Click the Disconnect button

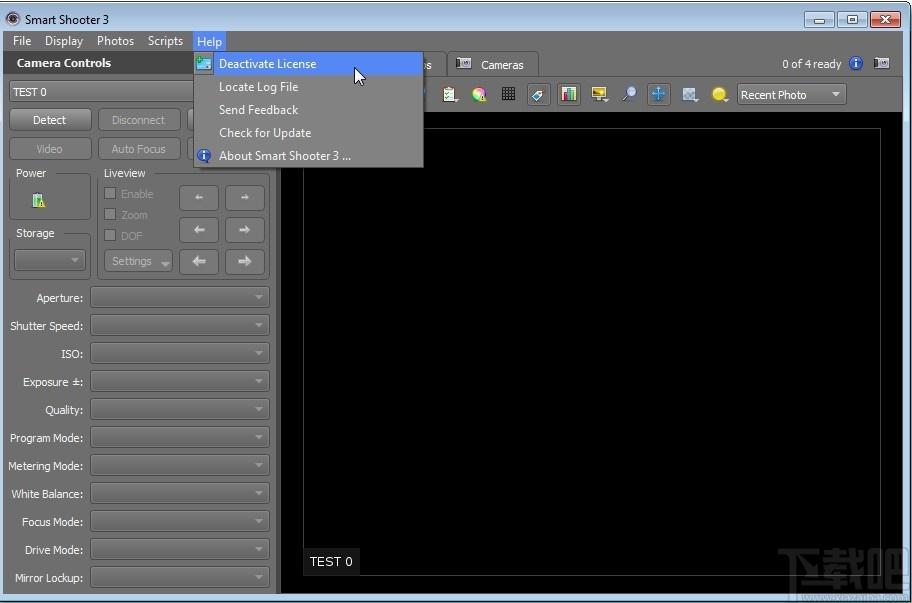(138, 120)
